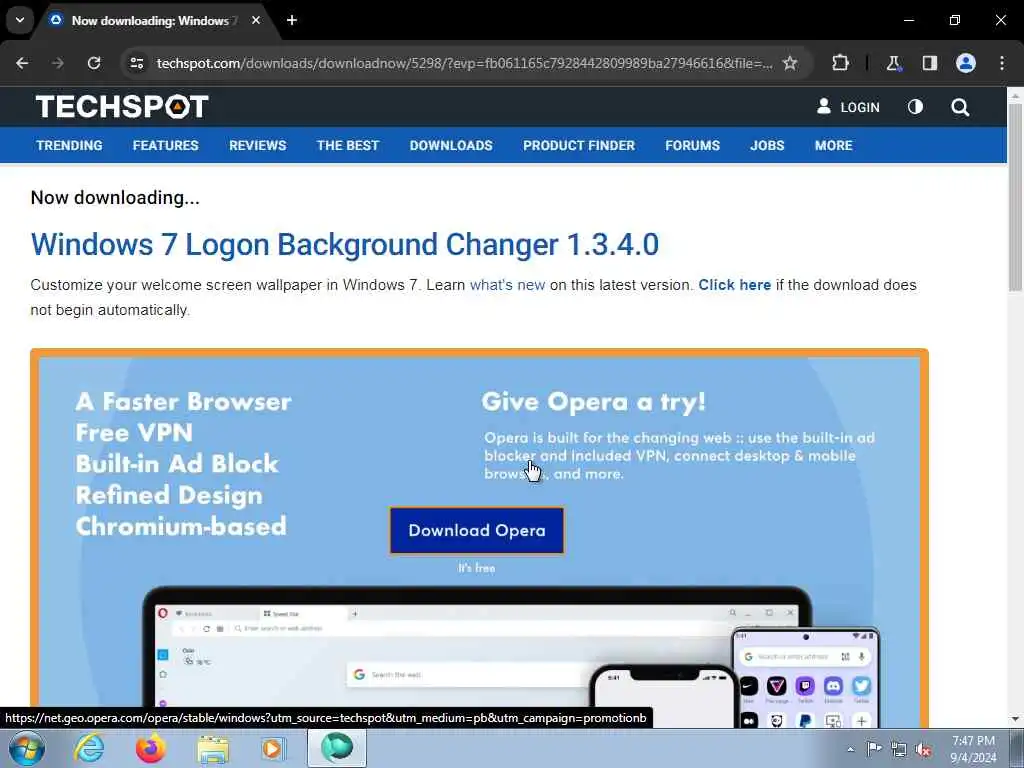View site information icon in address bar

136,63
